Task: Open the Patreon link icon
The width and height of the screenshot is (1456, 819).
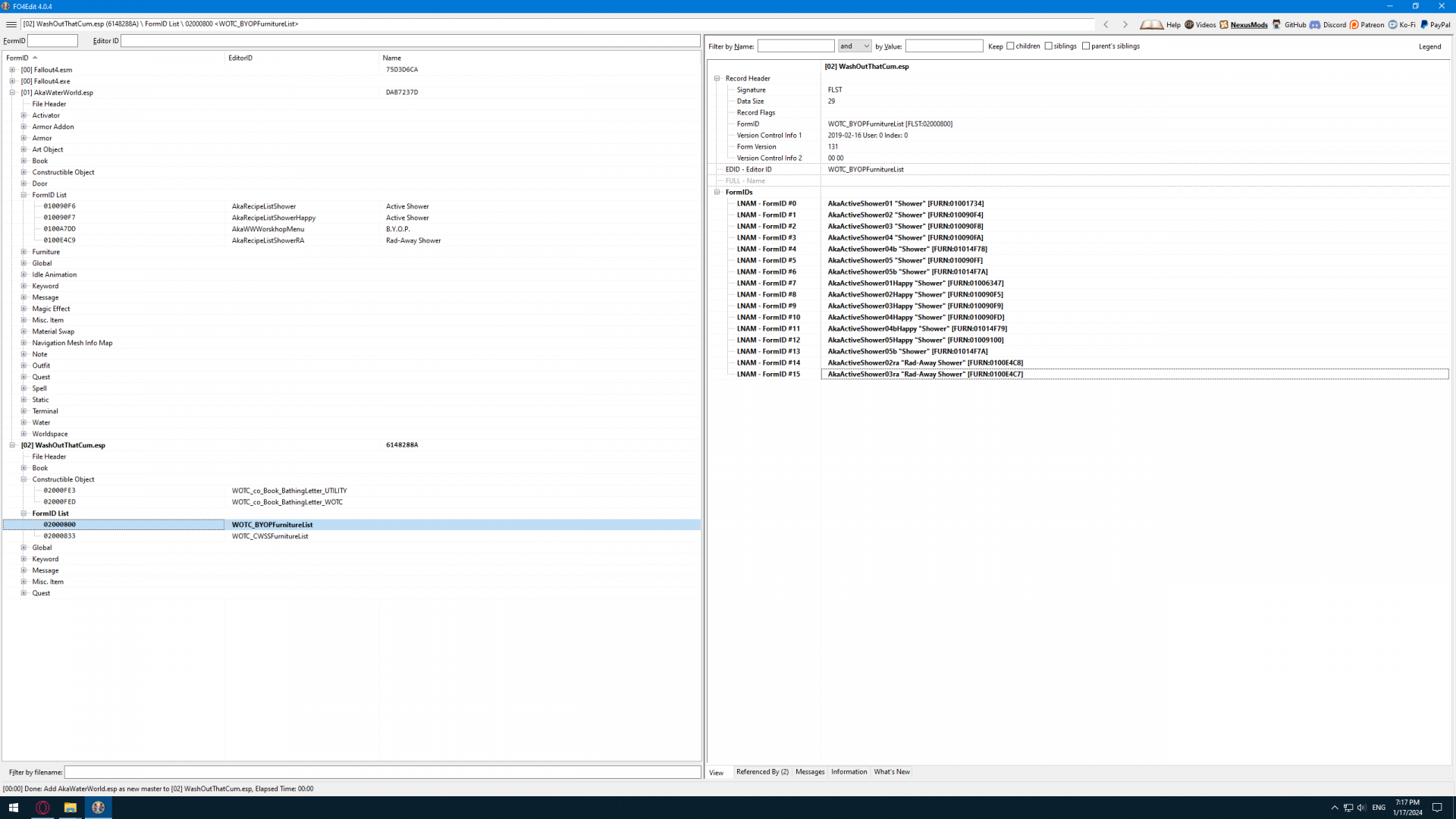Action: coord(1354,24)
